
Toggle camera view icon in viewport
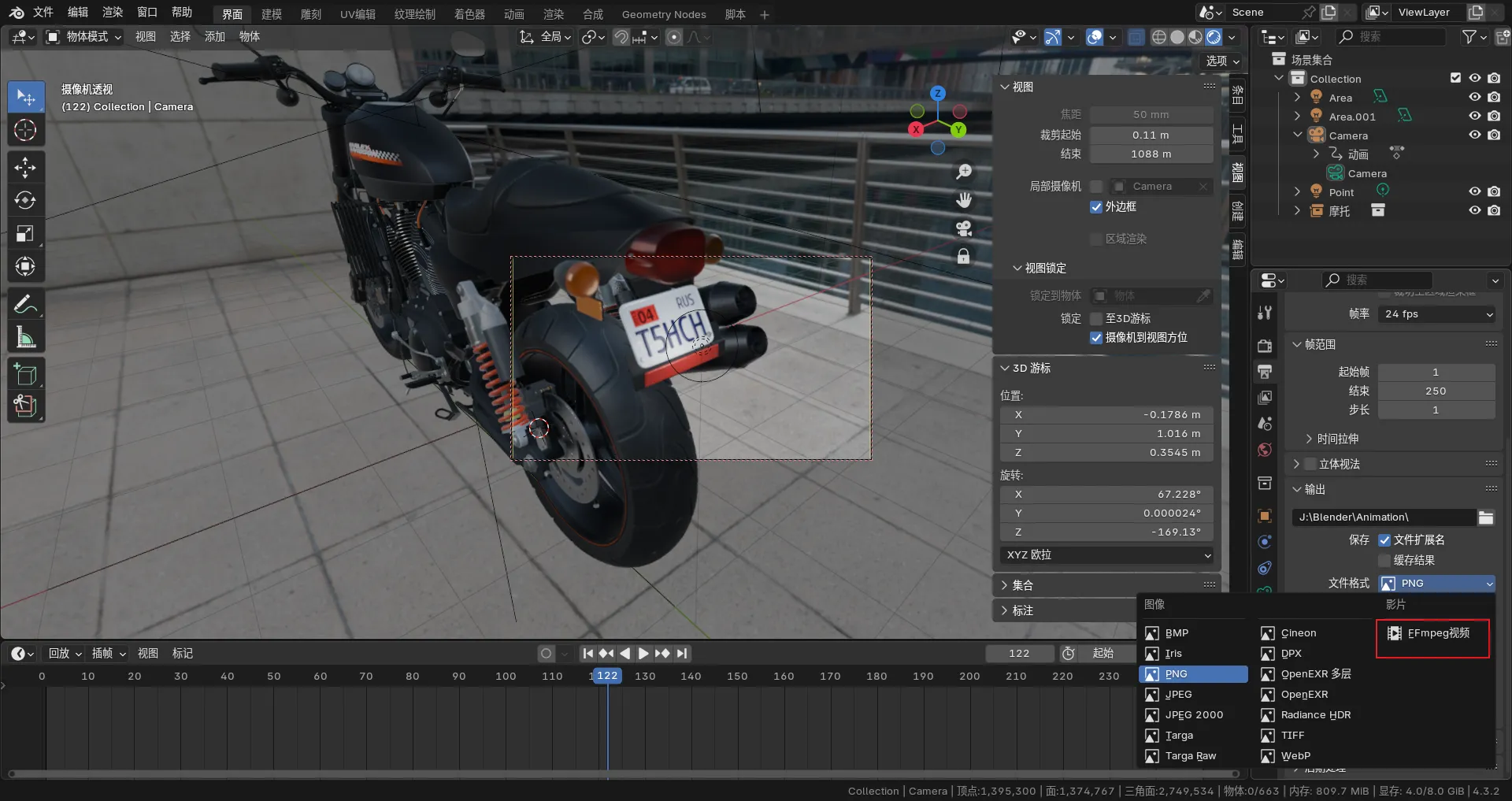tap(963, 228)
